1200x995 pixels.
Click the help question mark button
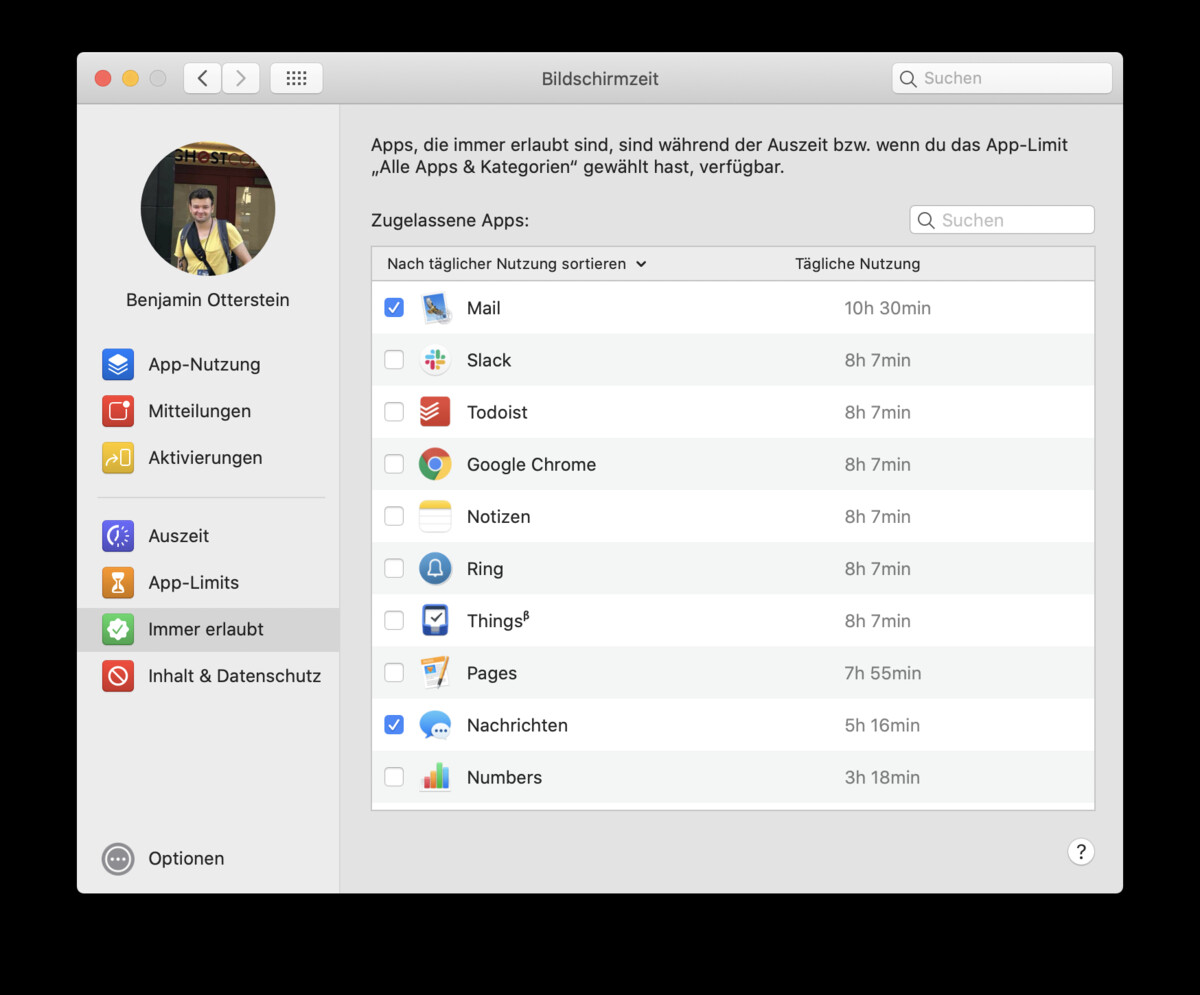coord(1081,852)
